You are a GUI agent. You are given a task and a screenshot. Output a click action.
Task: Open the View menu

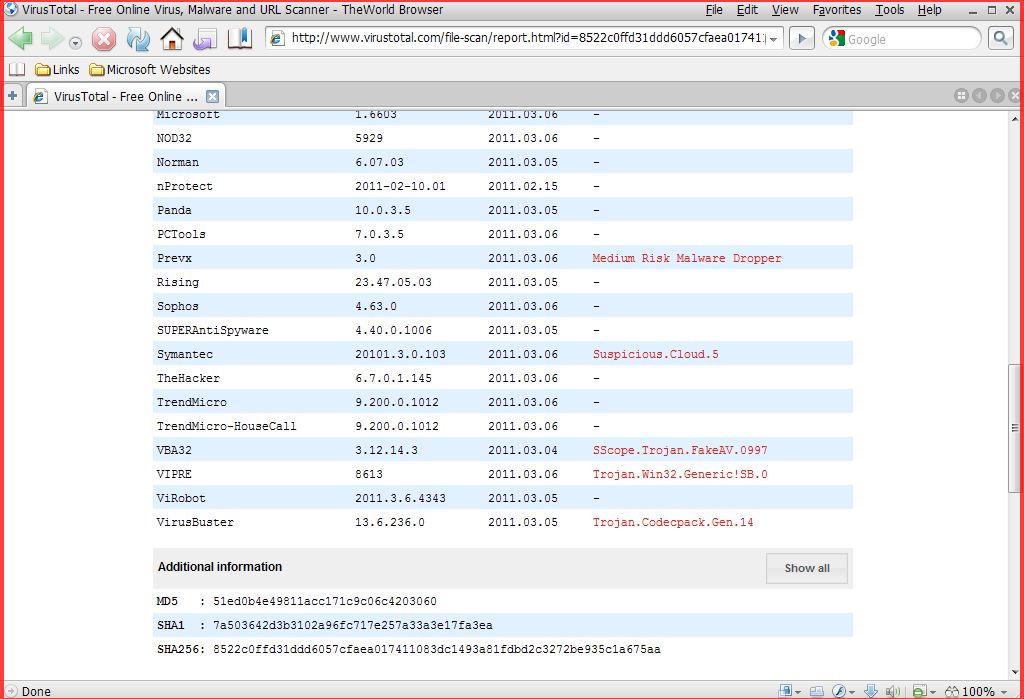[785, 10]
